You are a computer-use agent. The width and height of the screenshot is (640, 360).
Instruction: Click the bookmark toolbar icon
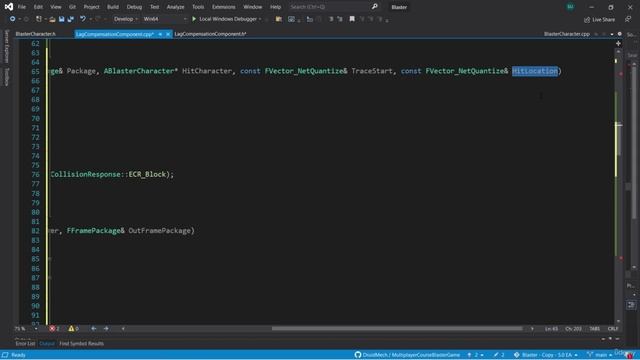(352, 19)
